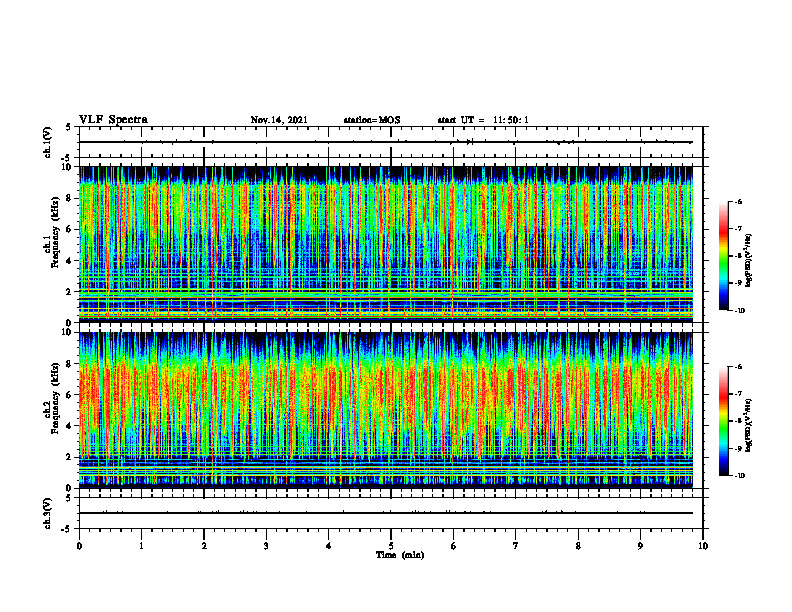Click the "5" tick on the time axis
This screenshot has width=792, height=612.
point(391,546)
